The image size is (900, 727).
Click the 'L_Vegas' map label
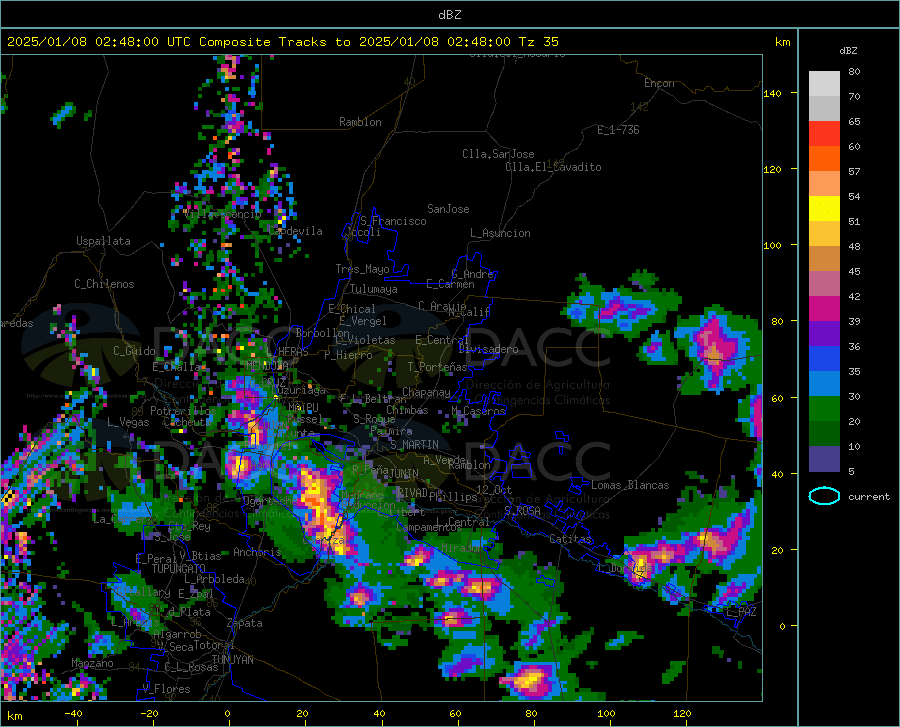point(128,422)
